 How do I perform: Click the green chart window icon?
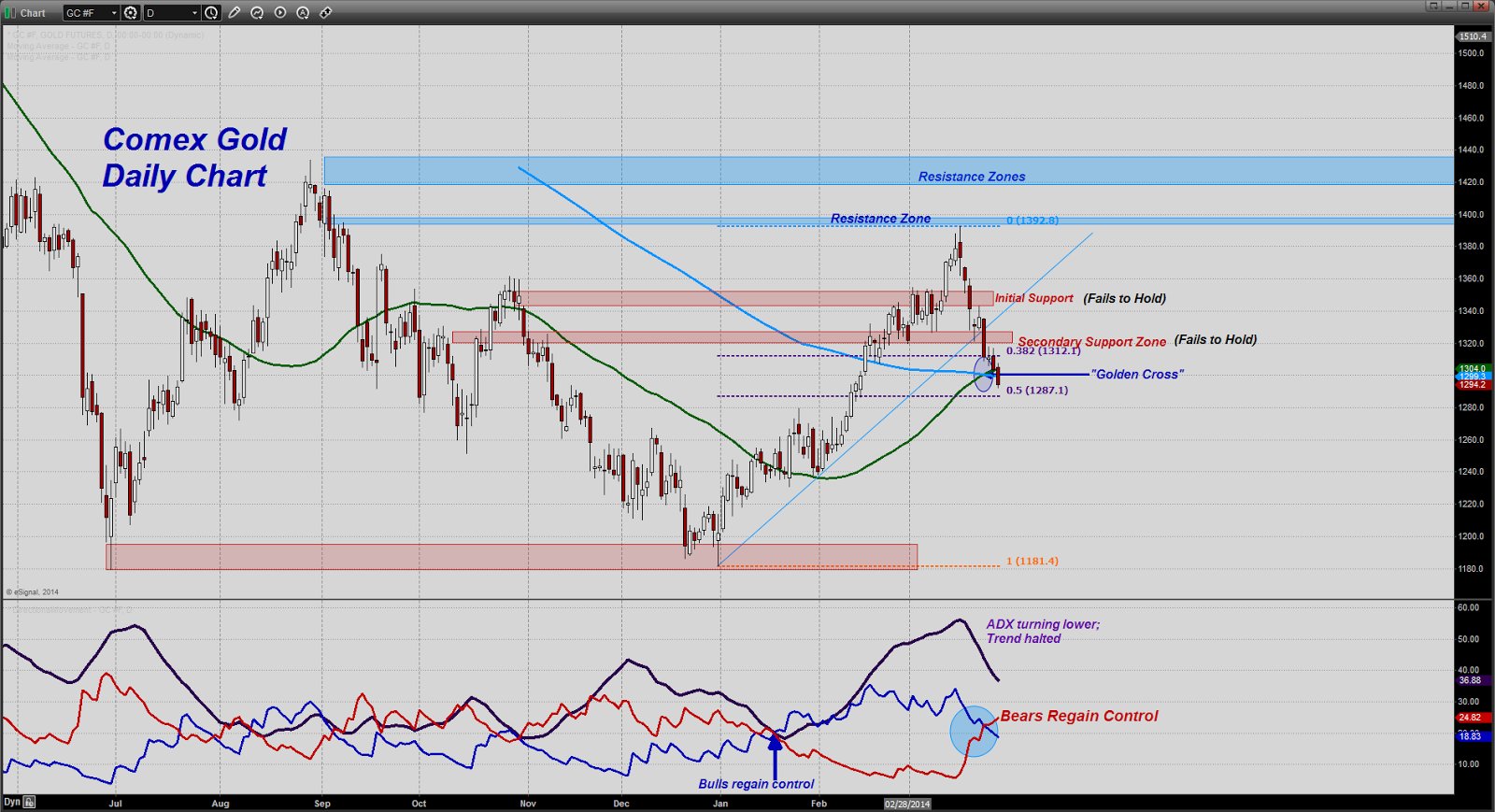click(9, 13)
